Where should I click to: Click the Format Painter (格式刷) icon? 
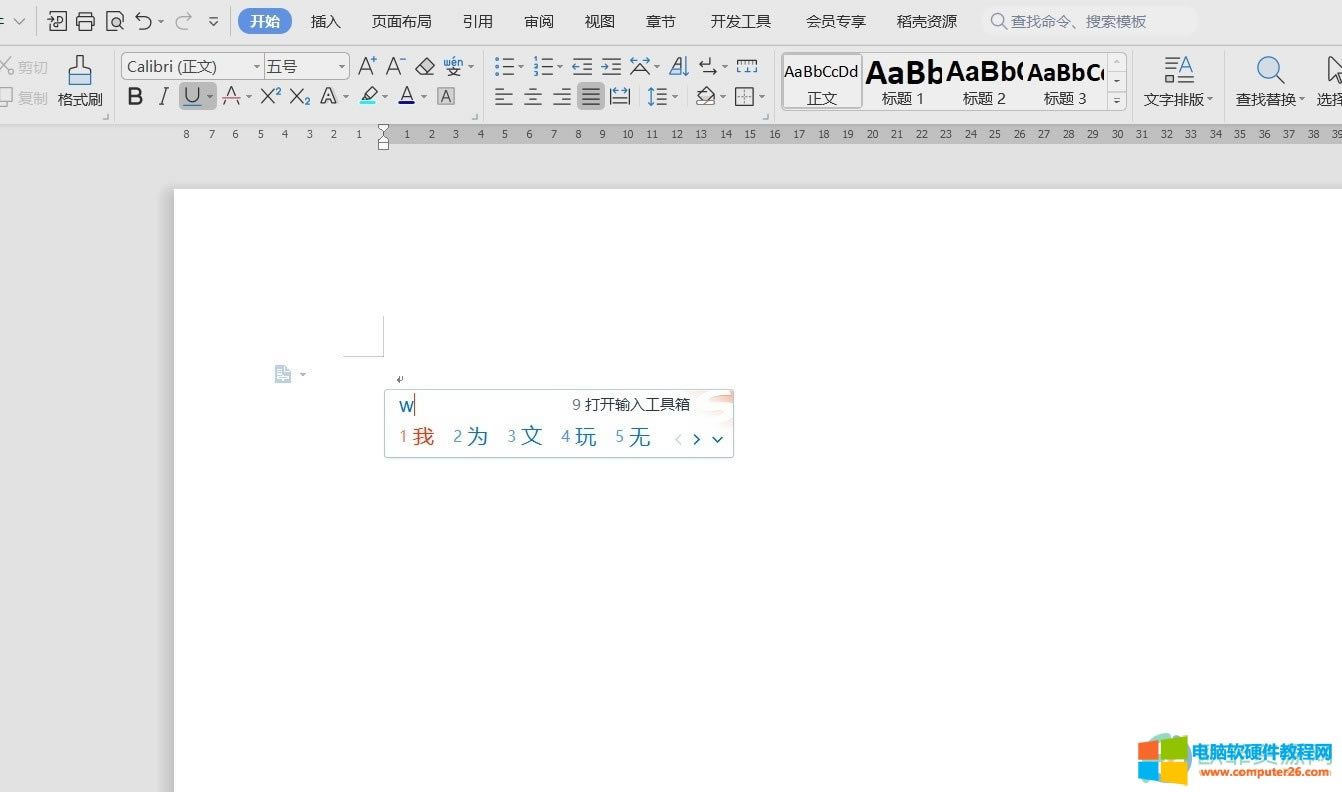[x=80, y=81]
